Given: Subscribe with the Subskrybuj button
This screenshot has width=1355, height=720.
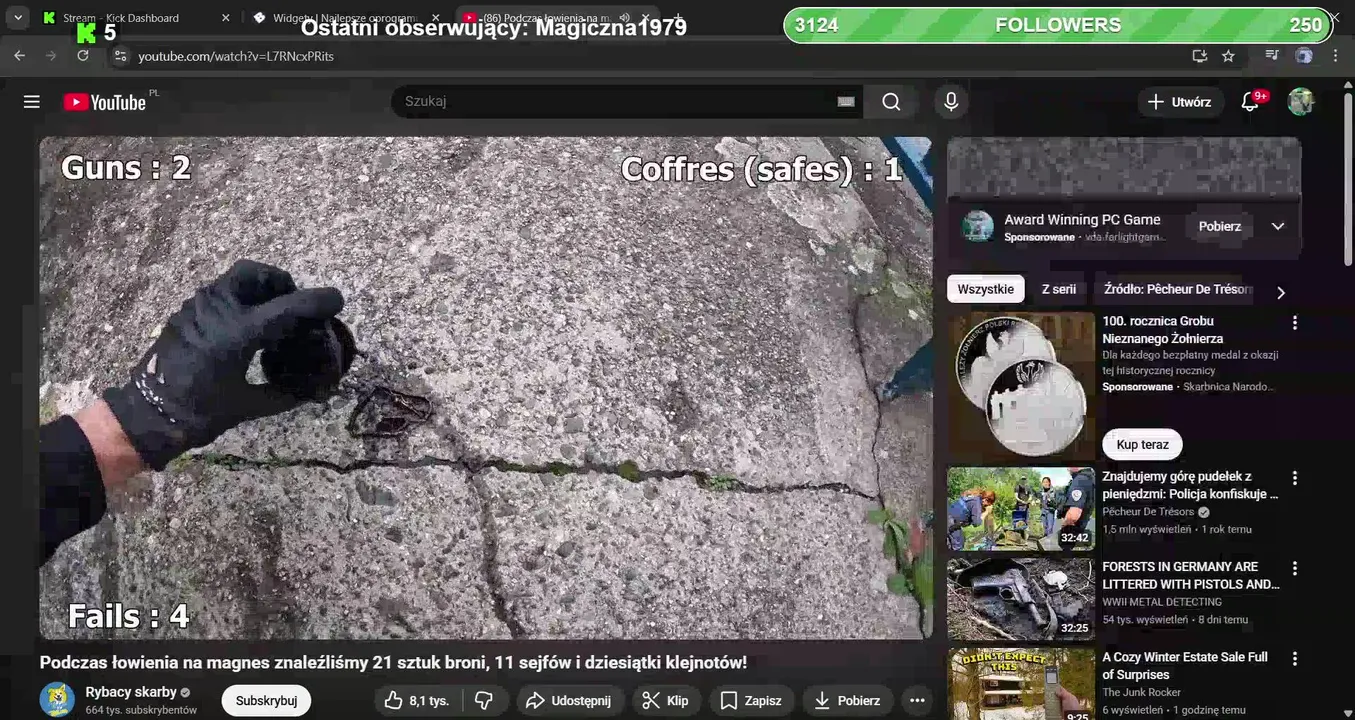Looking at the screenshot, I should pyautogui.click(x=266, y=701).
